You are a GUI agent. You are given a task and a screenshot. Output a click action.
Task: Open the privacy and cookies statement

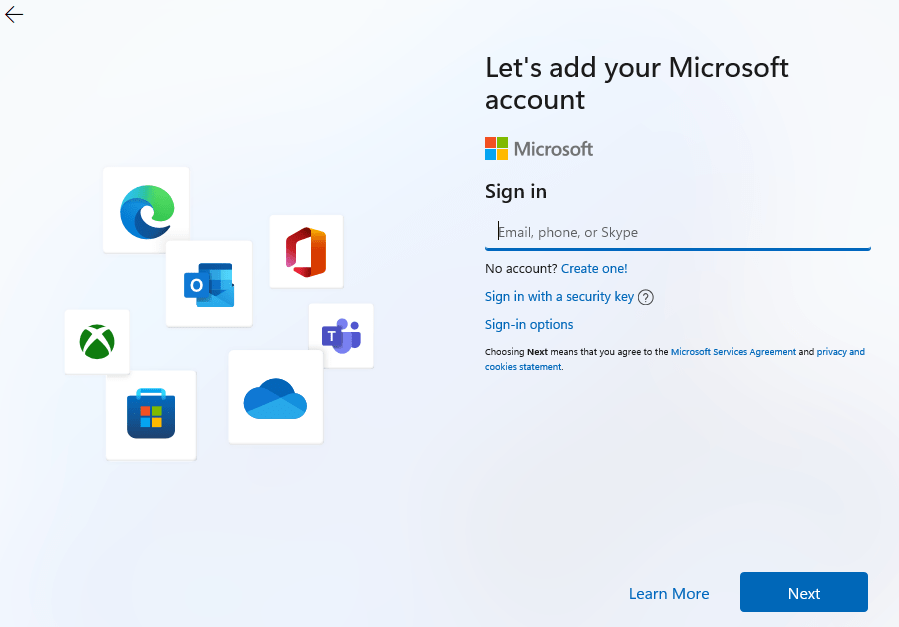click(675, 359)
